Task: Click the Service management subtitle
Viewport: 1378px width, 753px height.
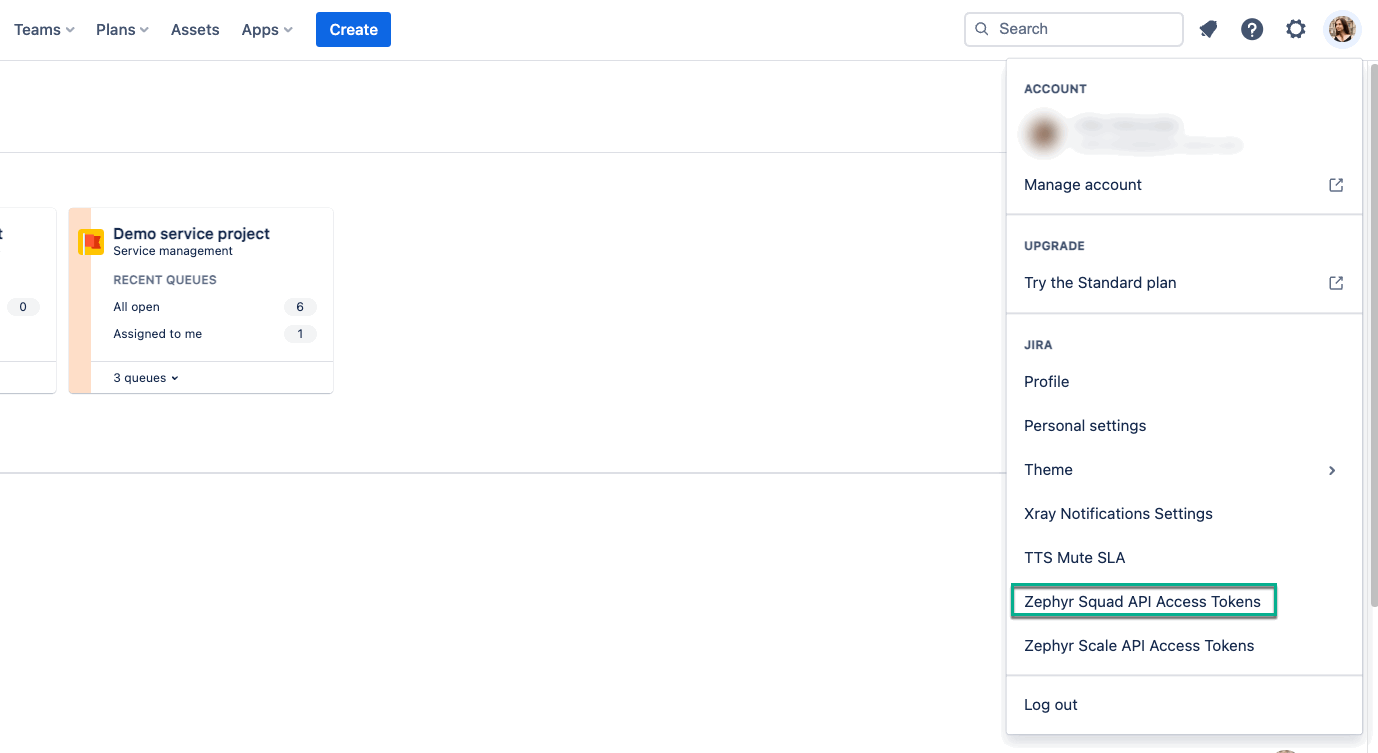Action: pyautogui.click(x=173, y=251)
